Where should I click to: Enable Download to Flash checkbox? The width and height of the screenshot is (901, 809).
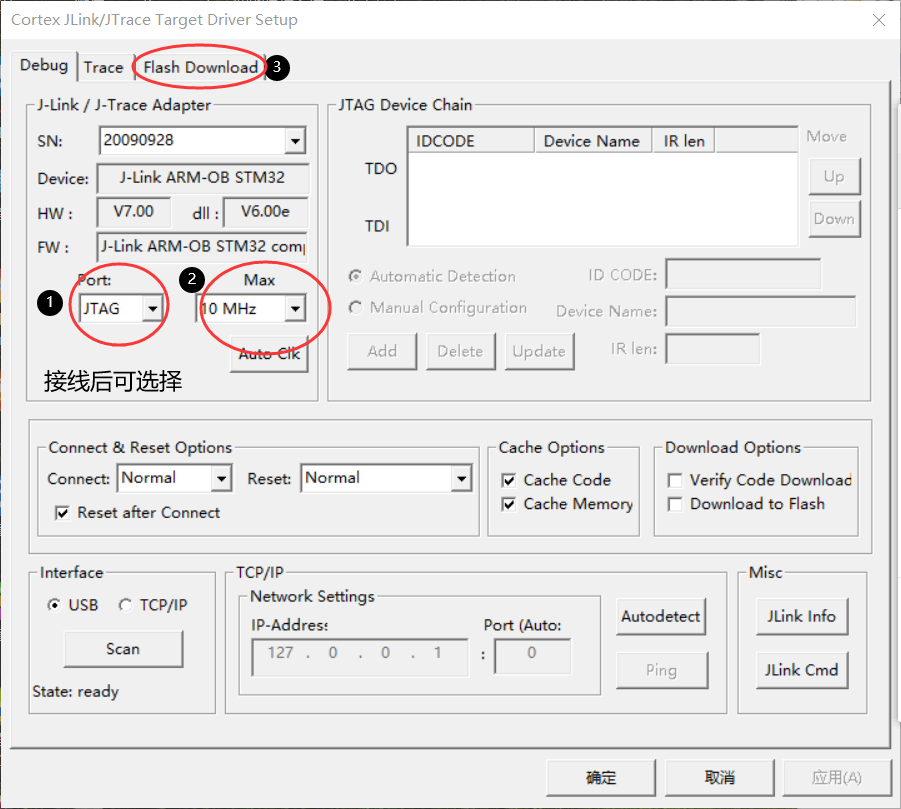point(675,504)
